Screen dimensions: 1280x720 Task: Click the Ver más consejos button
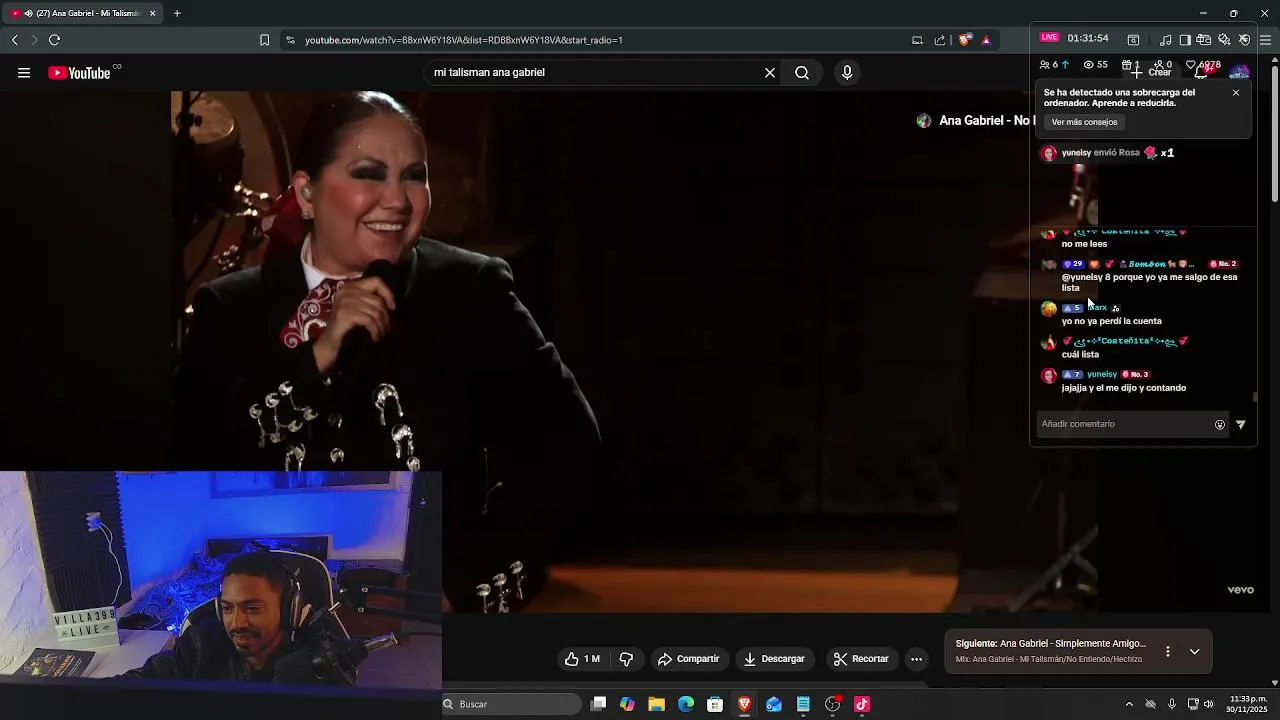pyautogui.click(x=1084, y=122)
